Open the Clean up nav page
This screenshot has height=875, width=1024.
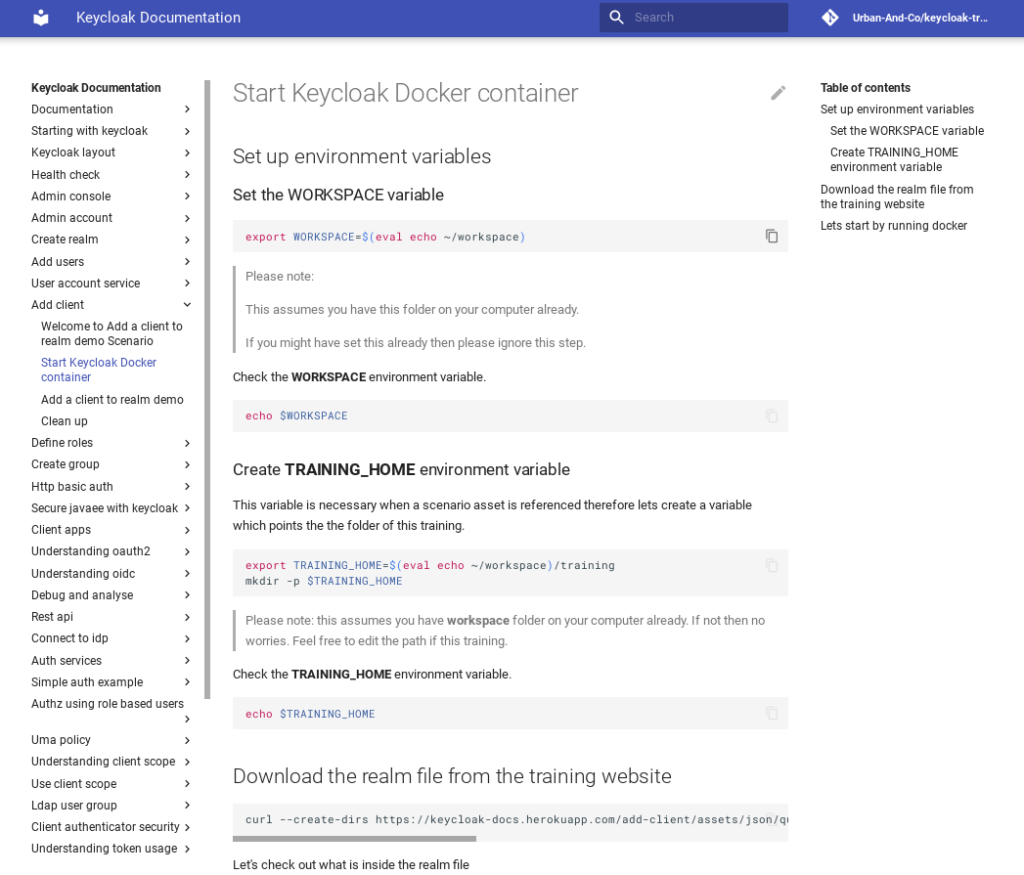pyautogui.click(x=64, y=421)
